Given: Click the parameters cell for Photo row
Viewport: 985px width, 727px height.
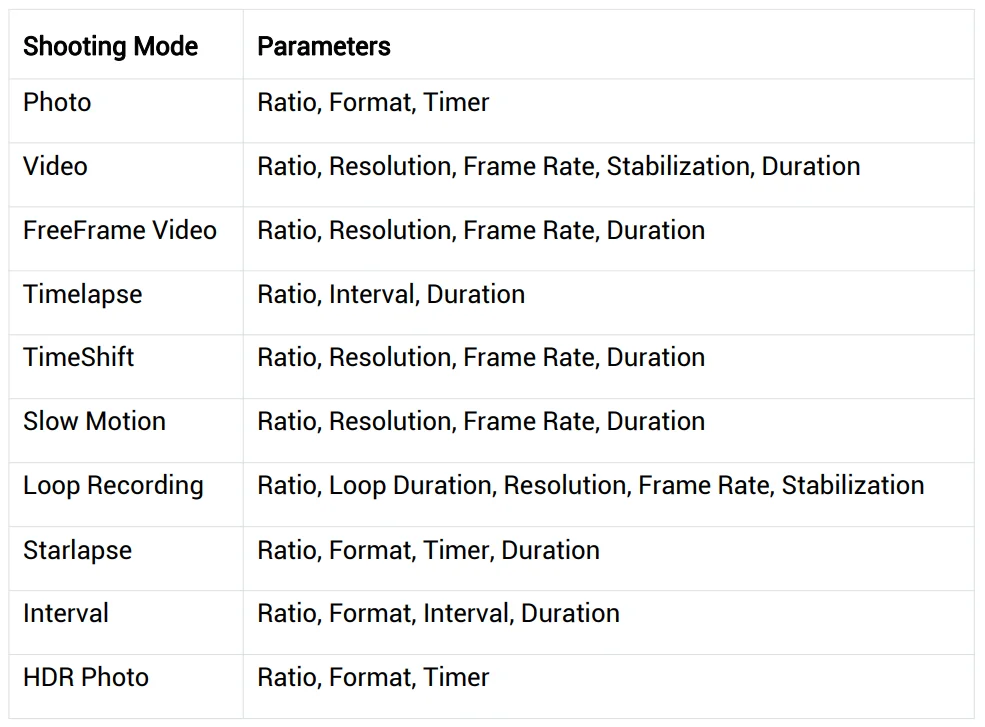Looking at the screenshot, I should coord(373,103).
